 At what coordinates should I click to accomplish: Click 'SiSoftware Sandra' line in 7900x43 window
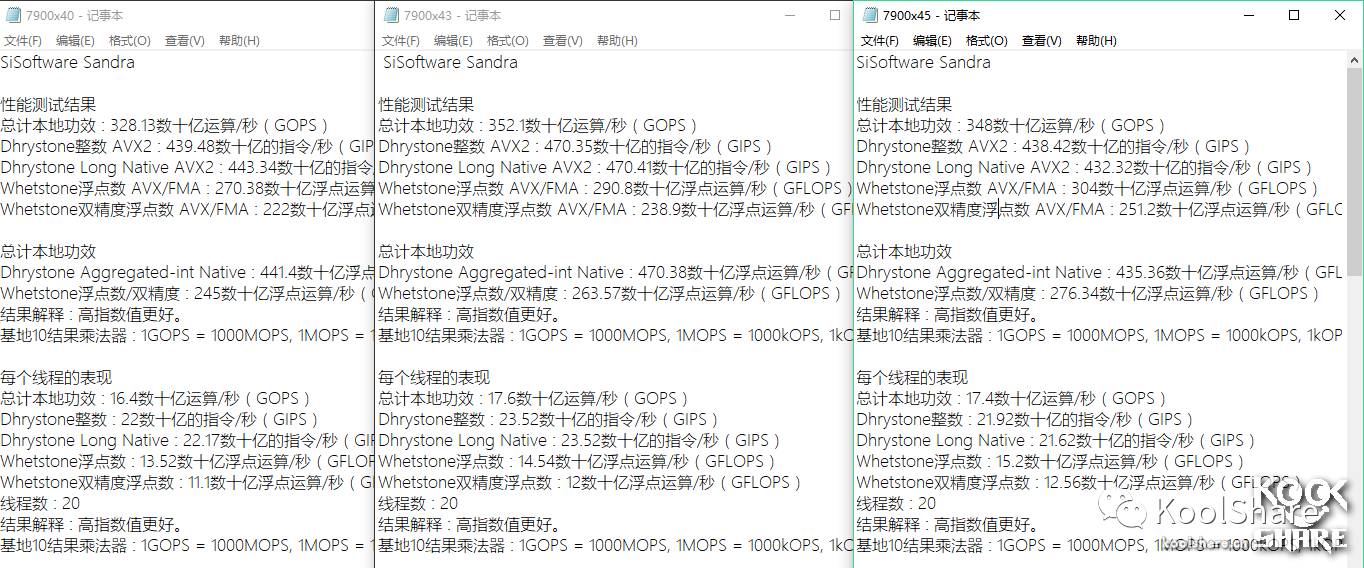coord(449,62)
